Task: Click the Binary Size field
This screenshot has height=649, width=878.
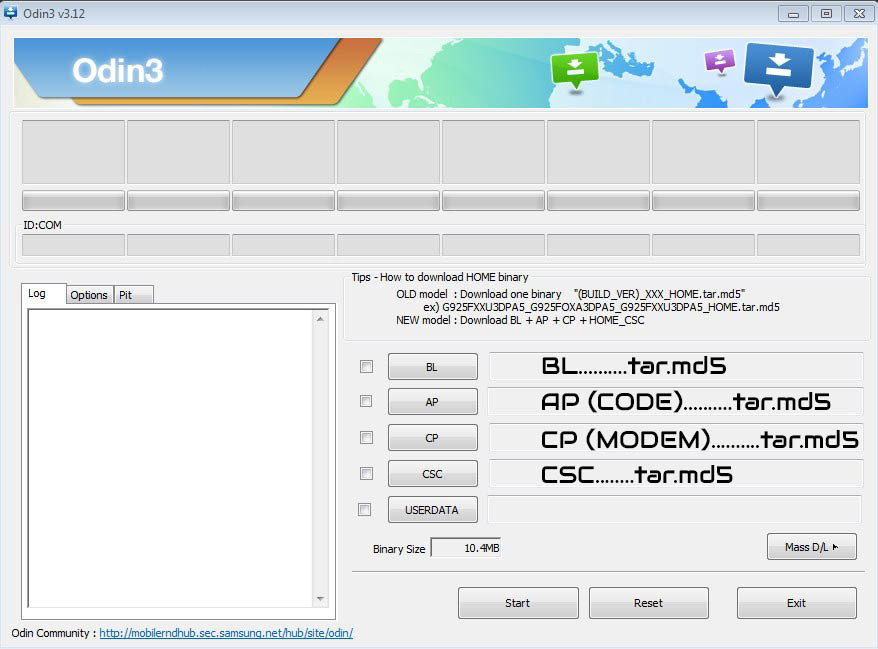Action: click(466, 548)
